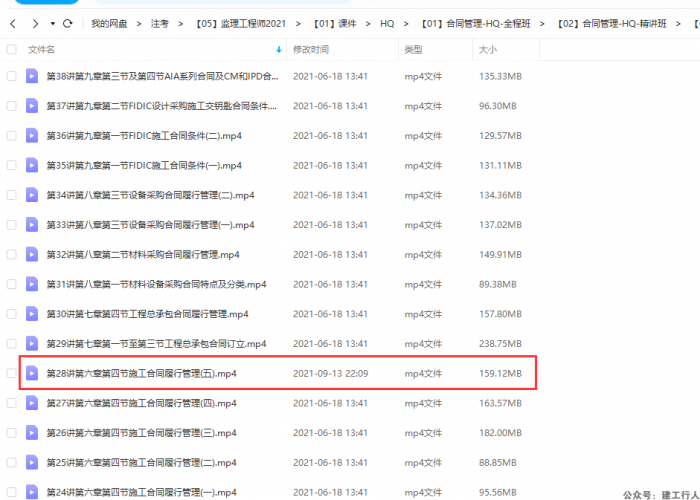700x500 pixels.
Task: Toggle sort direction blue arrow
Action: [x=279, y=50]
